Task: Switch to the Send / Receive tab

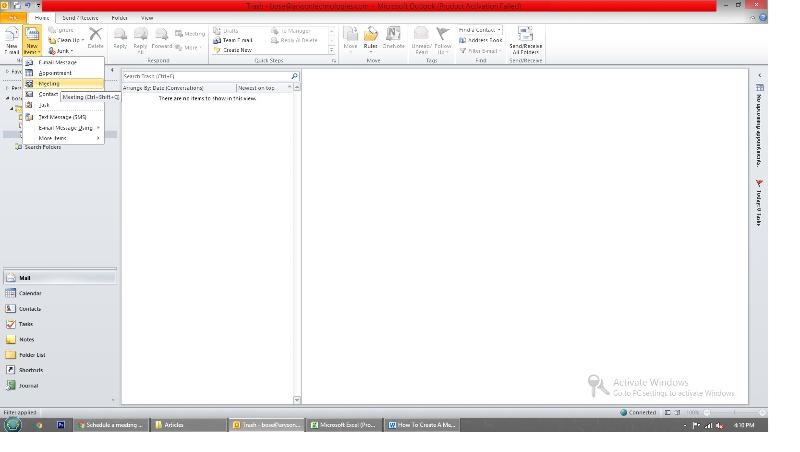Action: 80,18
